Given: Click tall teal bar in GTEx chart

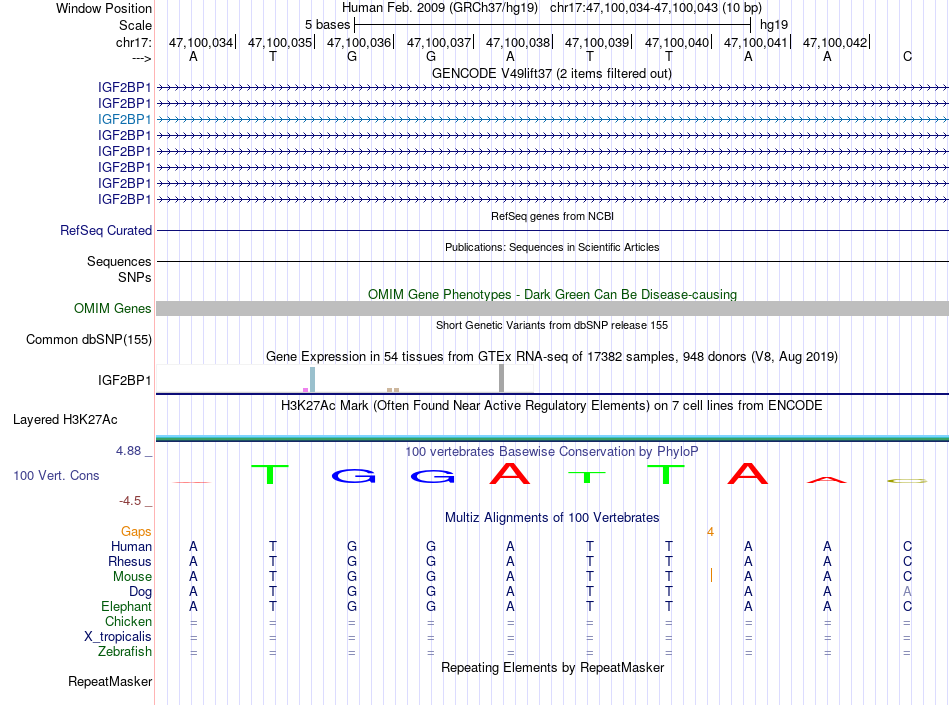Looking at the screenshot, I should [312, 380].
